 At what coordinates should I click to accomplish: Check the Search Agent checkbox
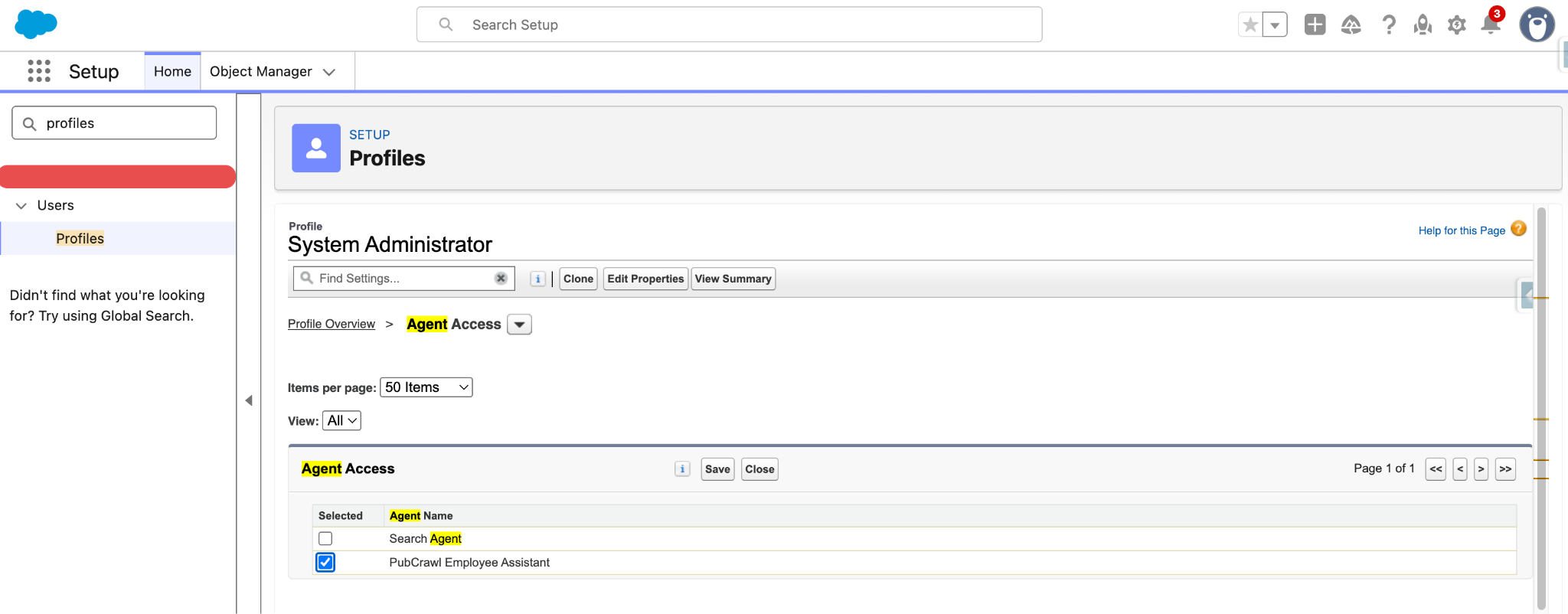[325, 539]
